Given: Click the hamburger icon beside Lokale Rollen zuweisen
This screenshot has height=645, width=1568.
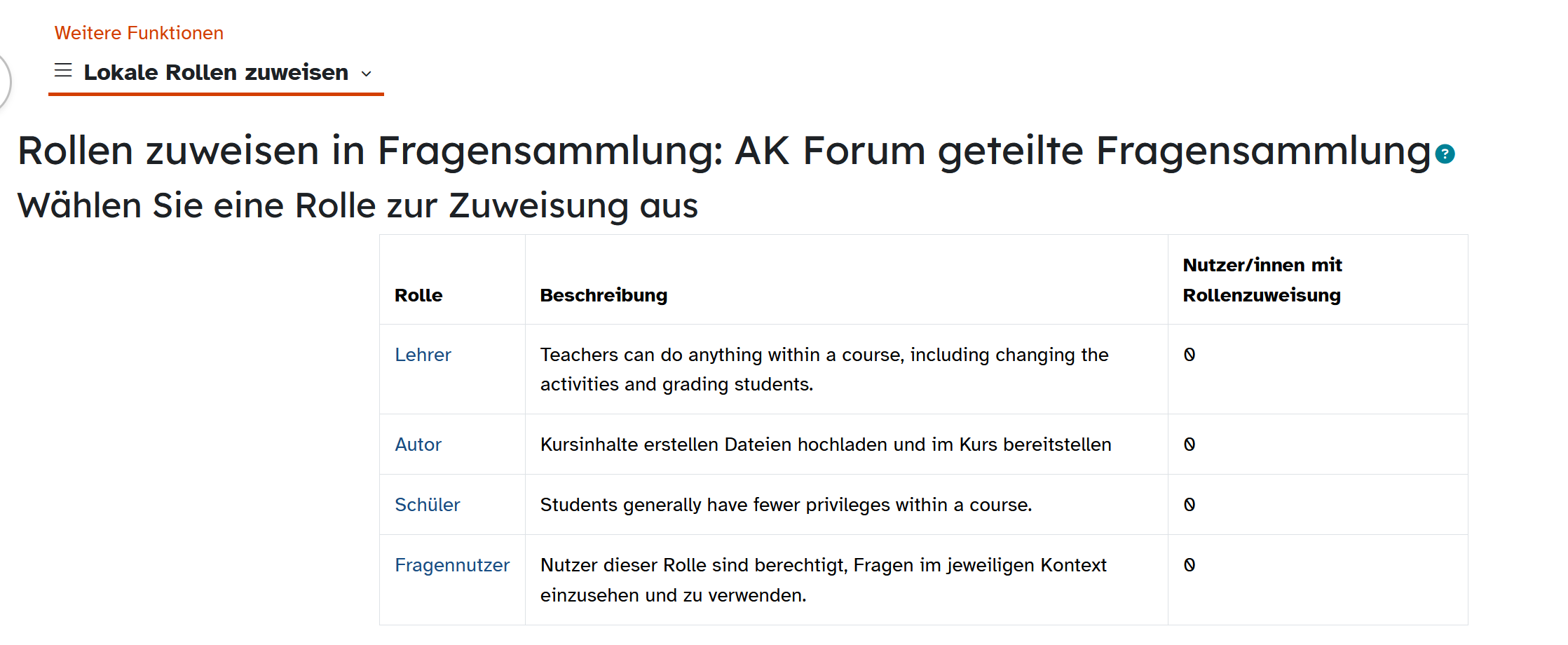Looking at the screenshot, I should click(x=63, y=71).
